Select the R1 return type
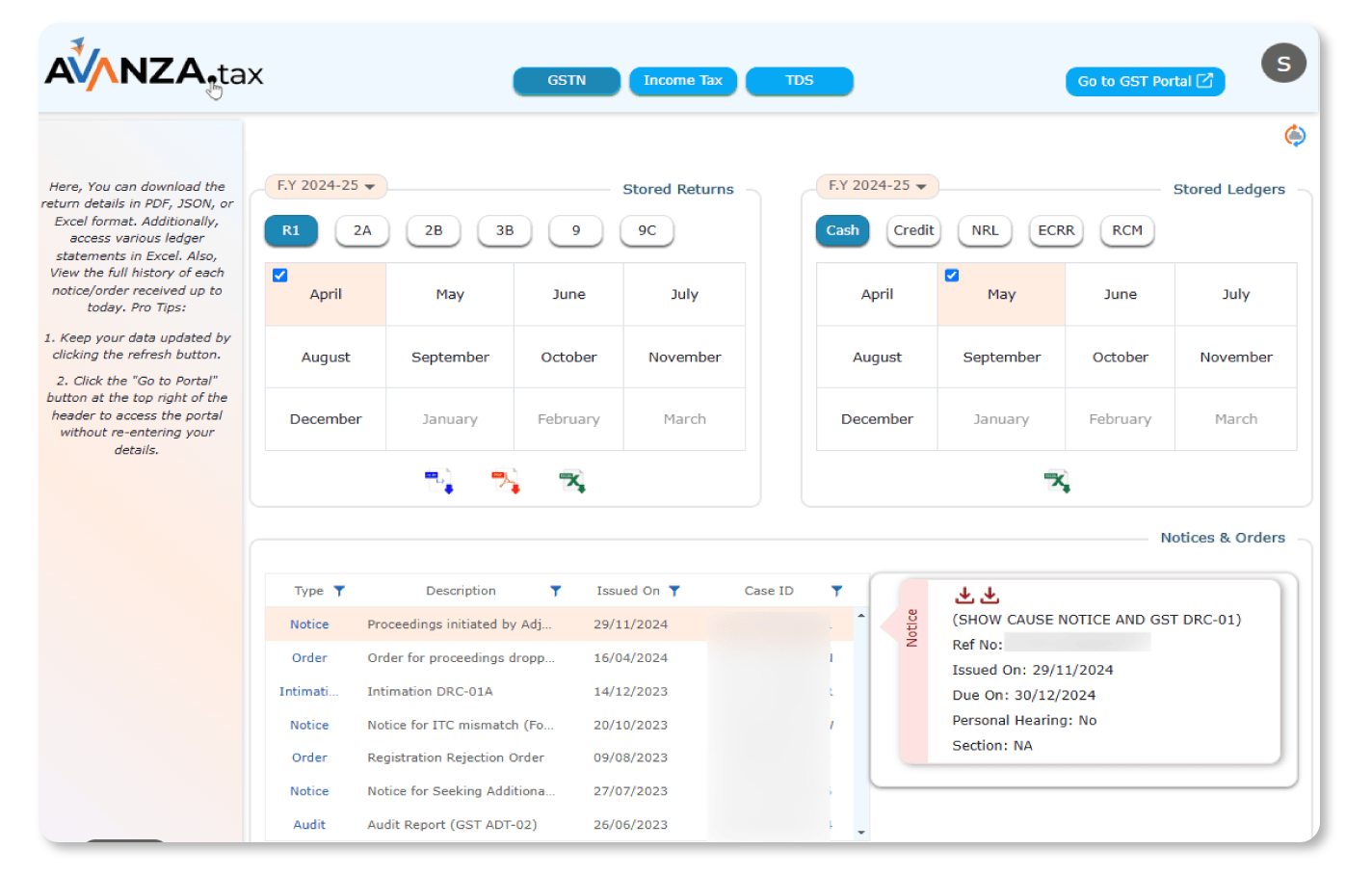 pos(291,230)
